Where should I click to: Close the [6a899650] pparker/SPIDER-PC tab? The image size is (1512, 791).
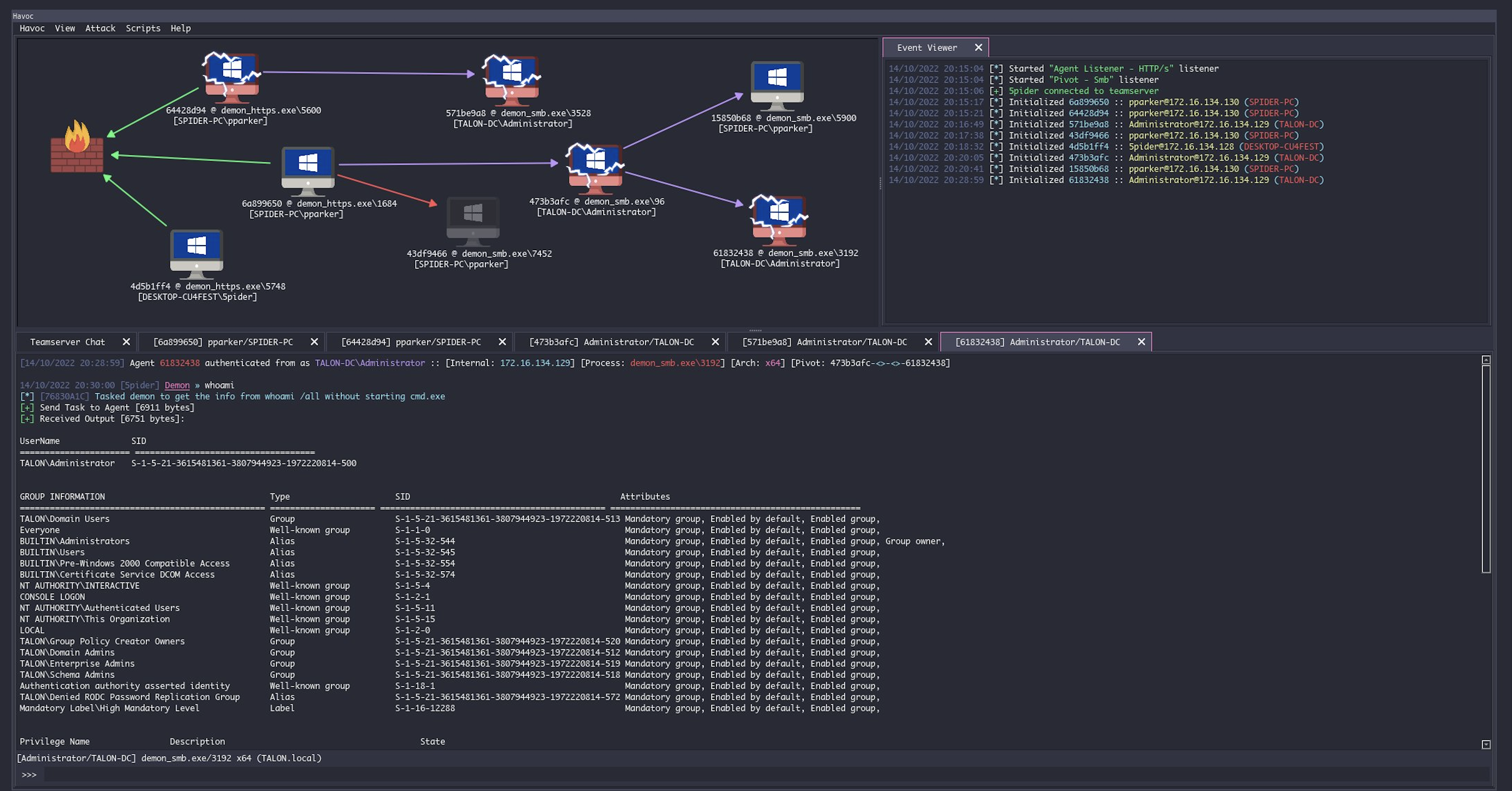click(x=314, y=341)
